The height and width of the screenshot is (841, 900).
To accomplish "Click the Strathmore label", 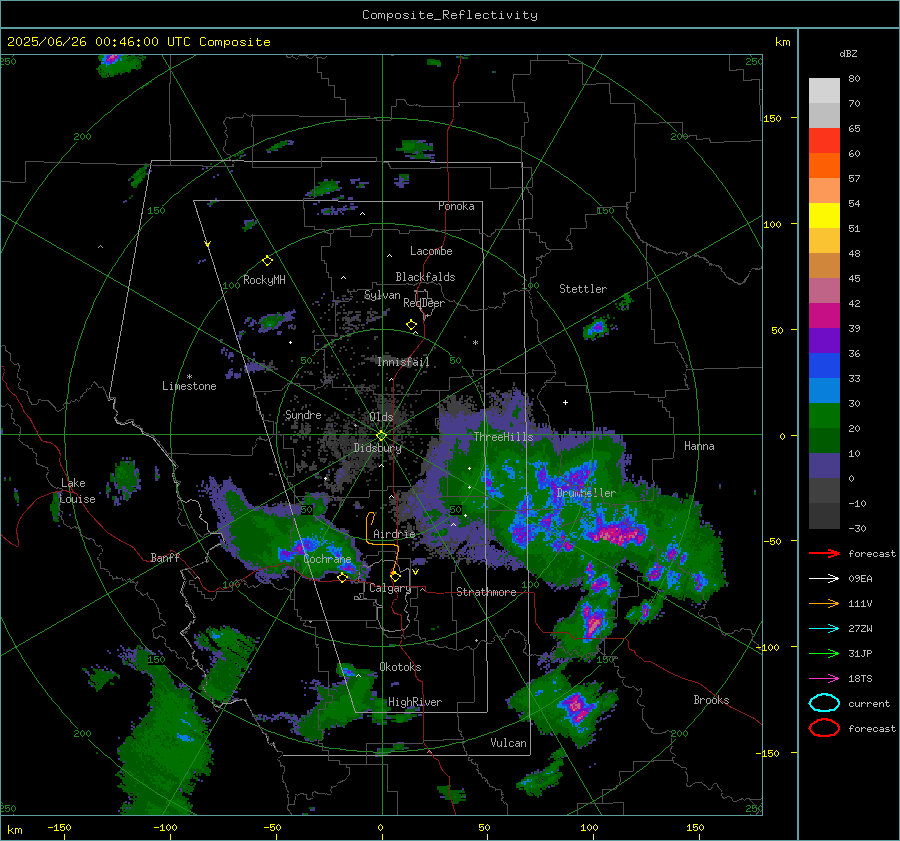I will coord(486,592).
